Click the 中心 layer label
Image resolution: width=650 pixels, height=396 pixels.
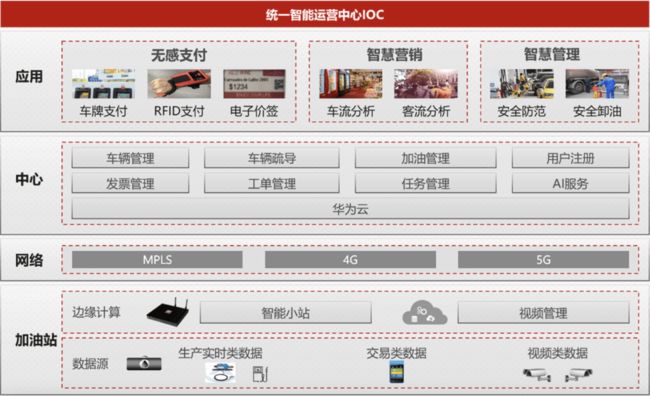click(x=29, y=179)
